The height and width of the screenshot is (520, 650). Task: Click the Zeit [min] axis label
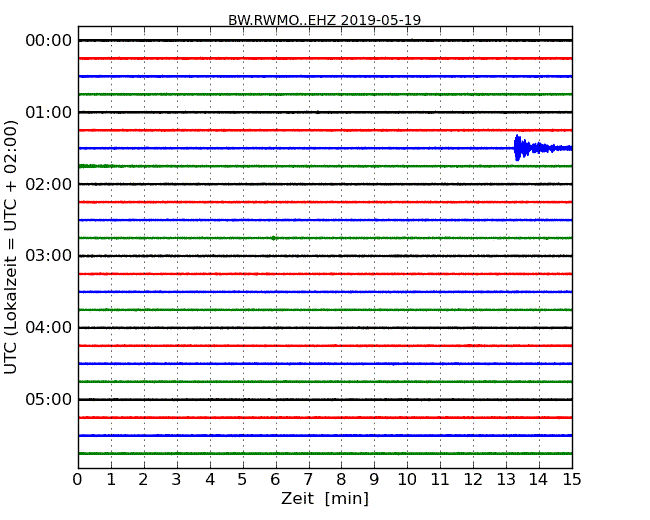click(325, 498)
